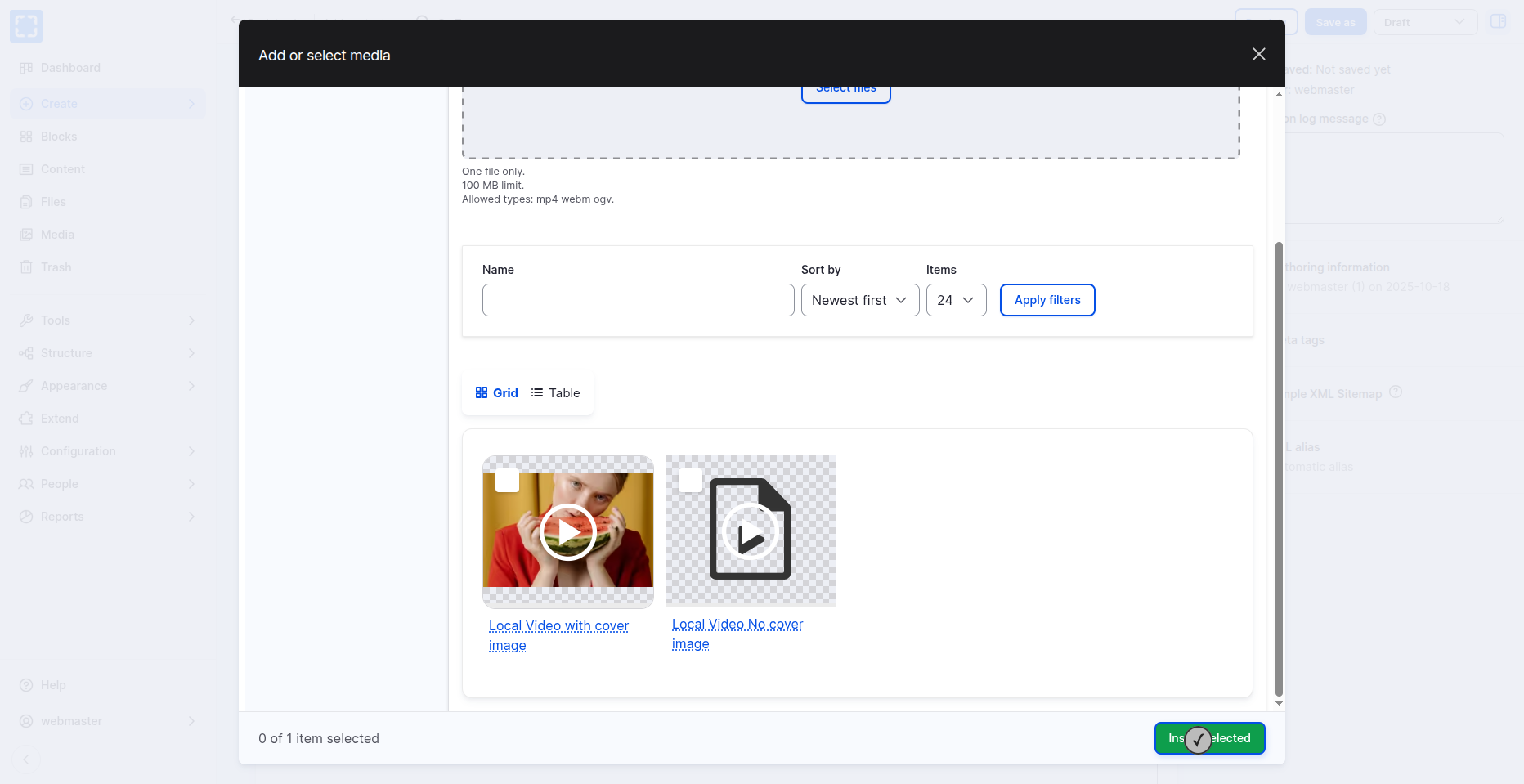Click the Structure hierarchy icon

(26, 353)
